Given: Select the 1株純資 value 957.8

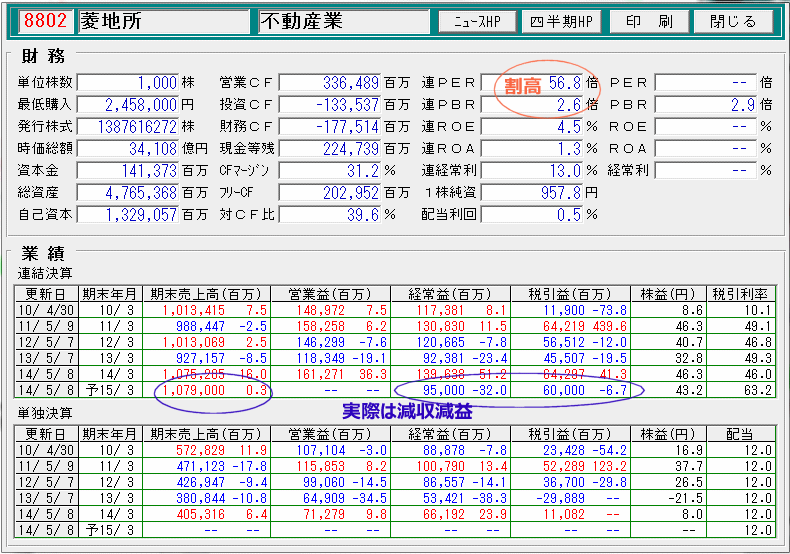Looking at the screenshot, I should [532, 193].
